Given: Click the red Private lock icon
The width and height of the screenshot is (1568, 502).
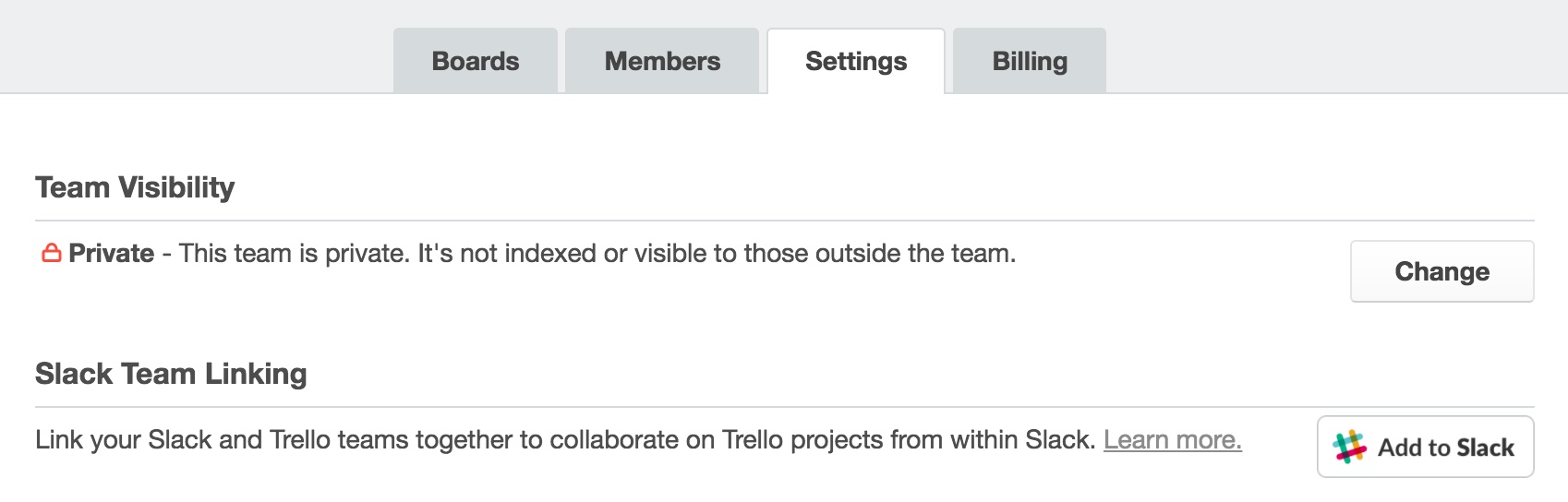Looking at the screenshot, I should pyautogui.click(x=52, y=253).
